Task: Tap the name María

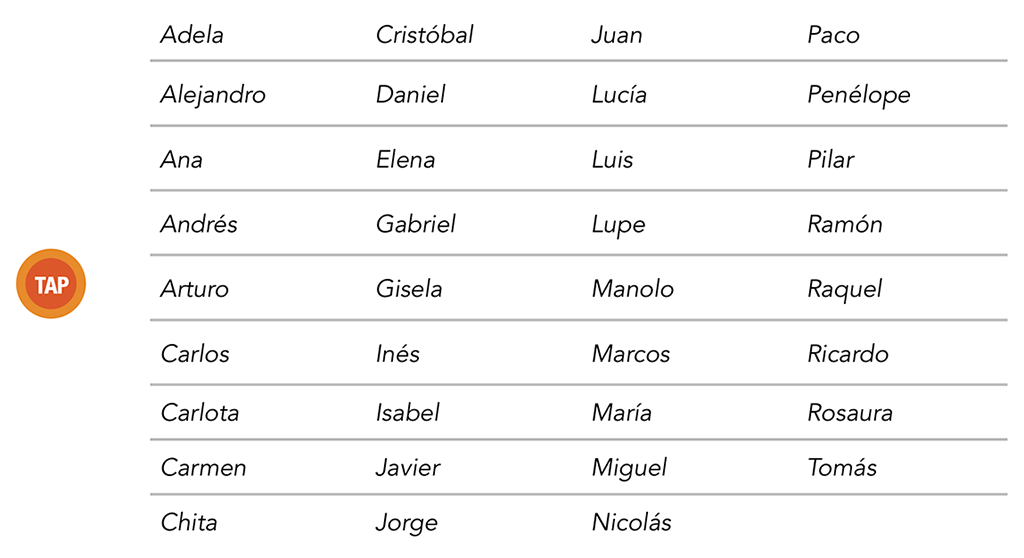Action: (x=621, y=412)
